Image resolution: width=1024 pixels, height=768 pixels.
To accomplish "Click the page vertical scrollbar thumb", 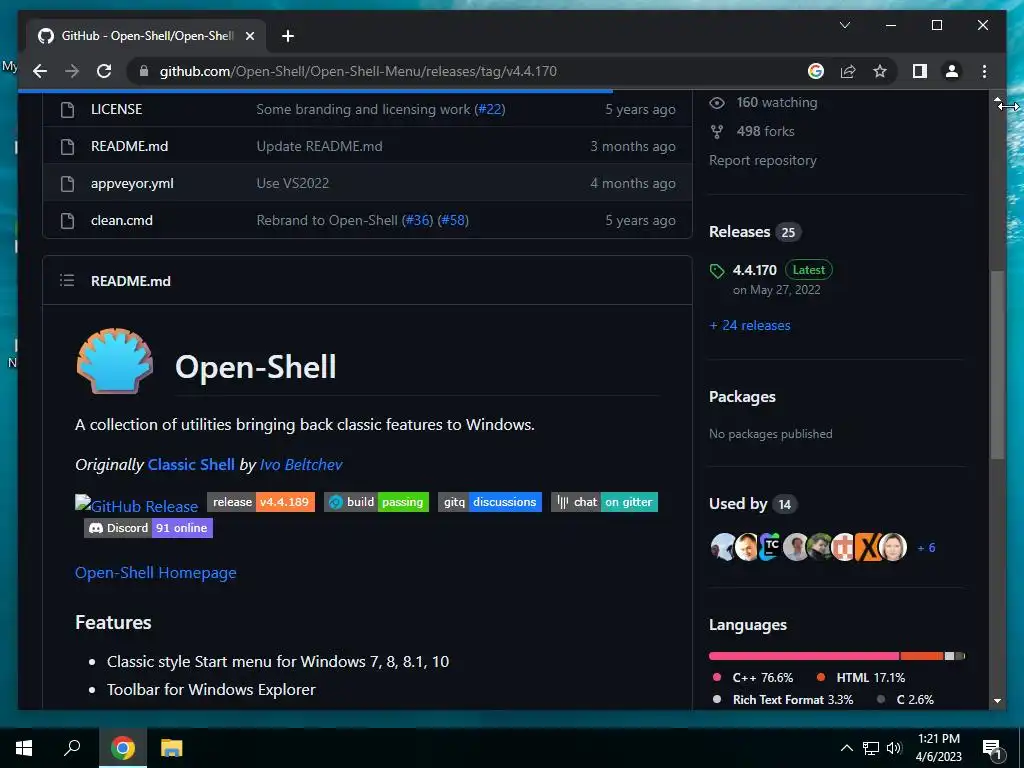I will click(997, 365).
